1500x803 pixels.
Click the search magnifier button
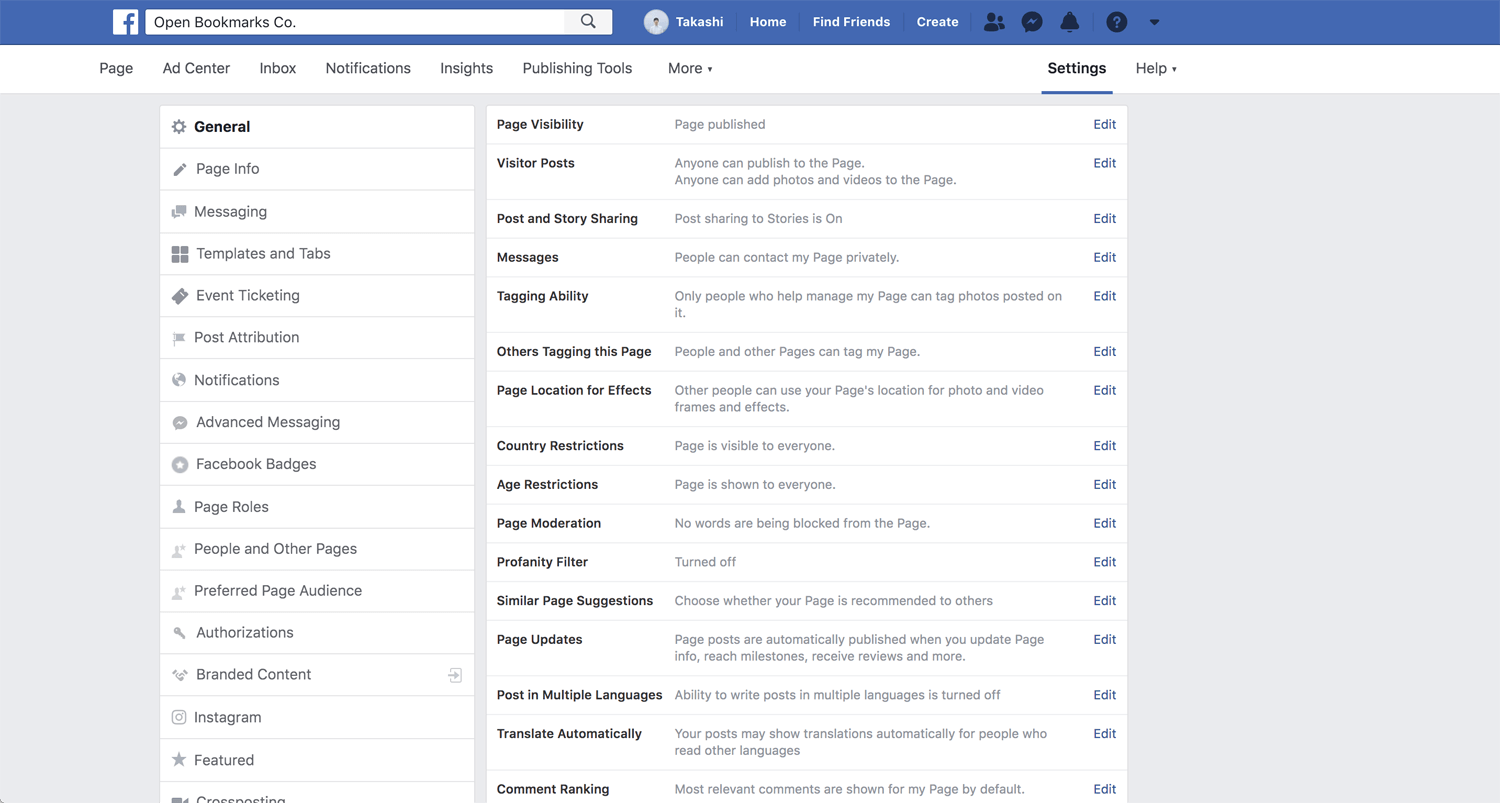click(x=588, y=21)
